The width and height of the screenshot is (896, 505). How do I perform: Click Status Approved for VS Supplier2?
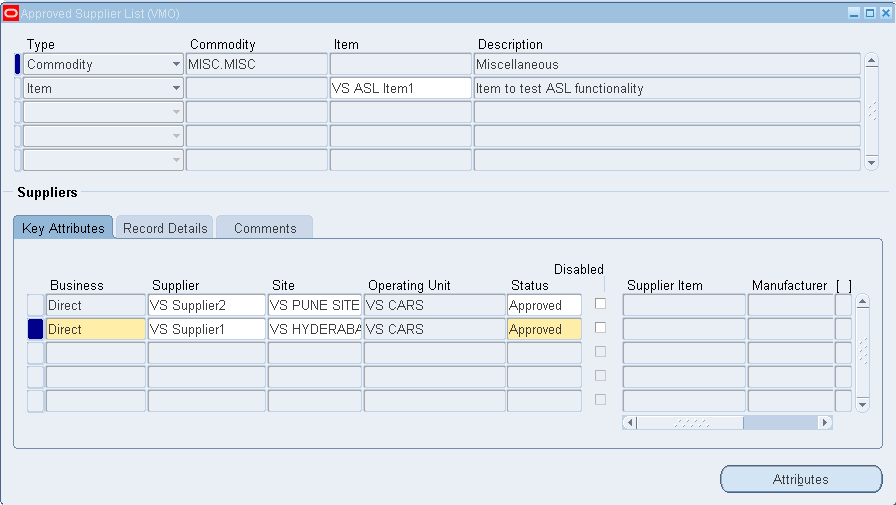(545, 306)
